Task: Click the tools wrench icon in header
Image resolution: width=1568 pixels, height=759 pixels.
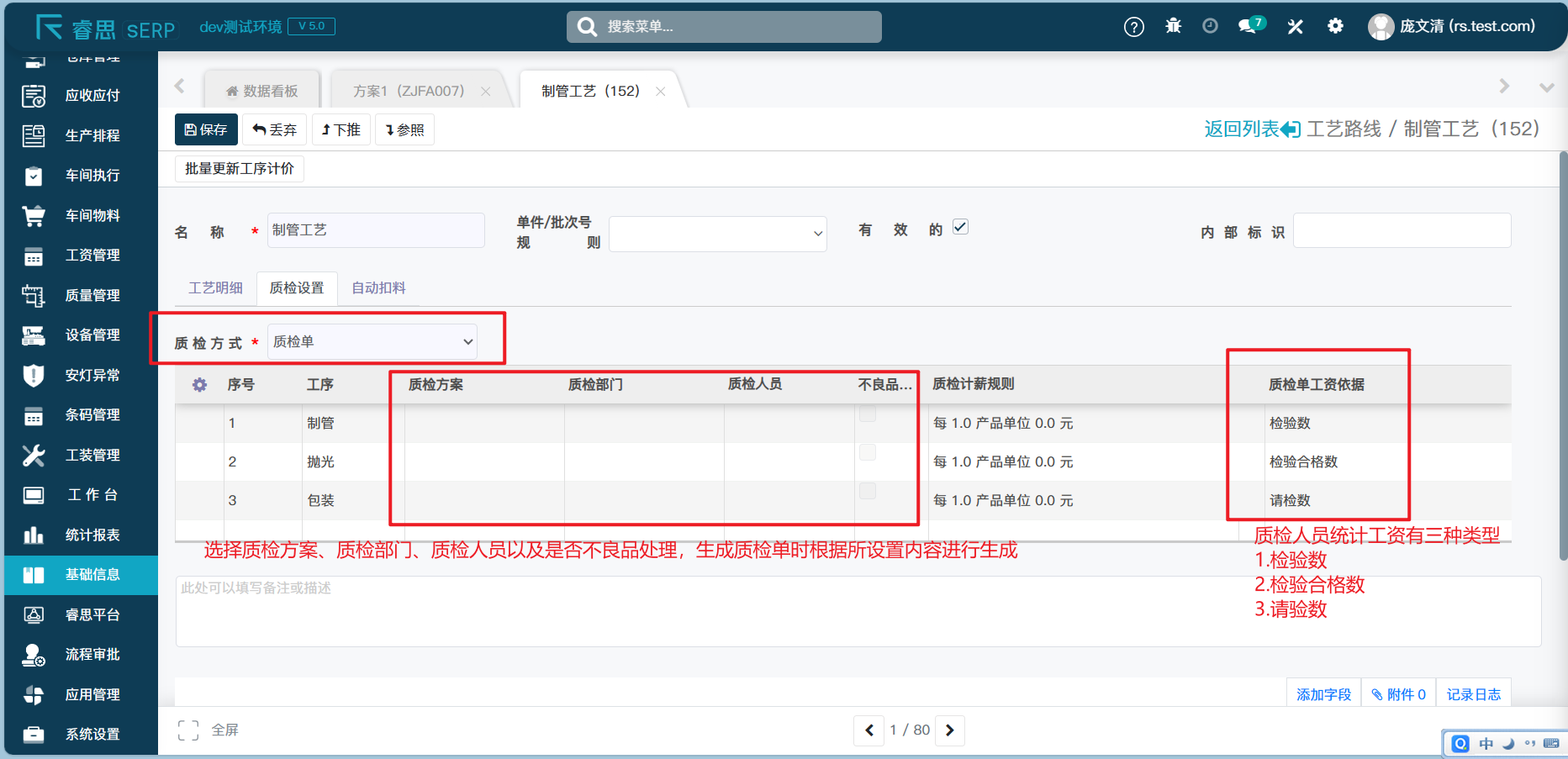Action: point(1295,27)
